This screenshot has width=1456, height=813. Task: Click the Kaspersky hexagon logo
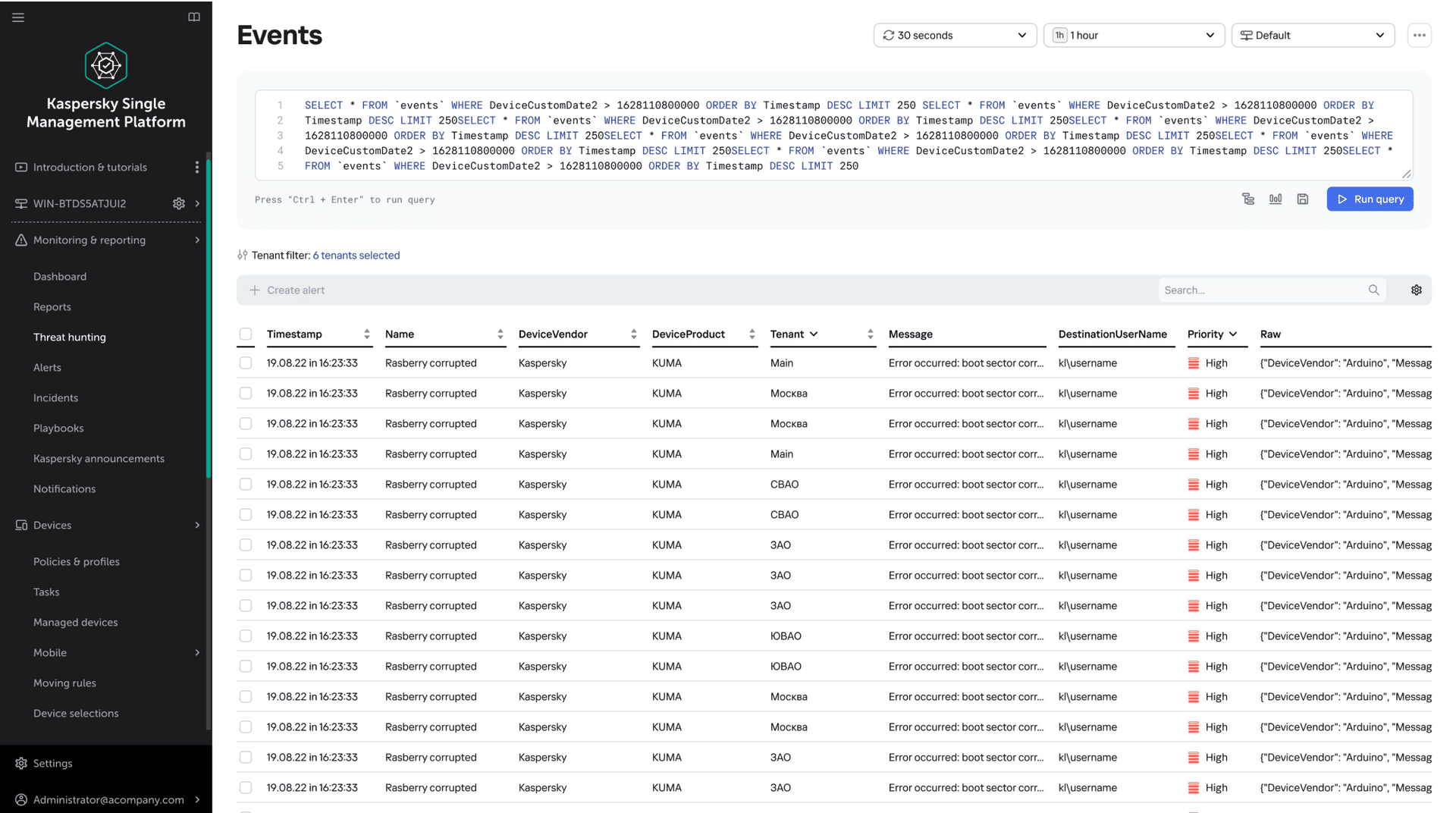106,66
